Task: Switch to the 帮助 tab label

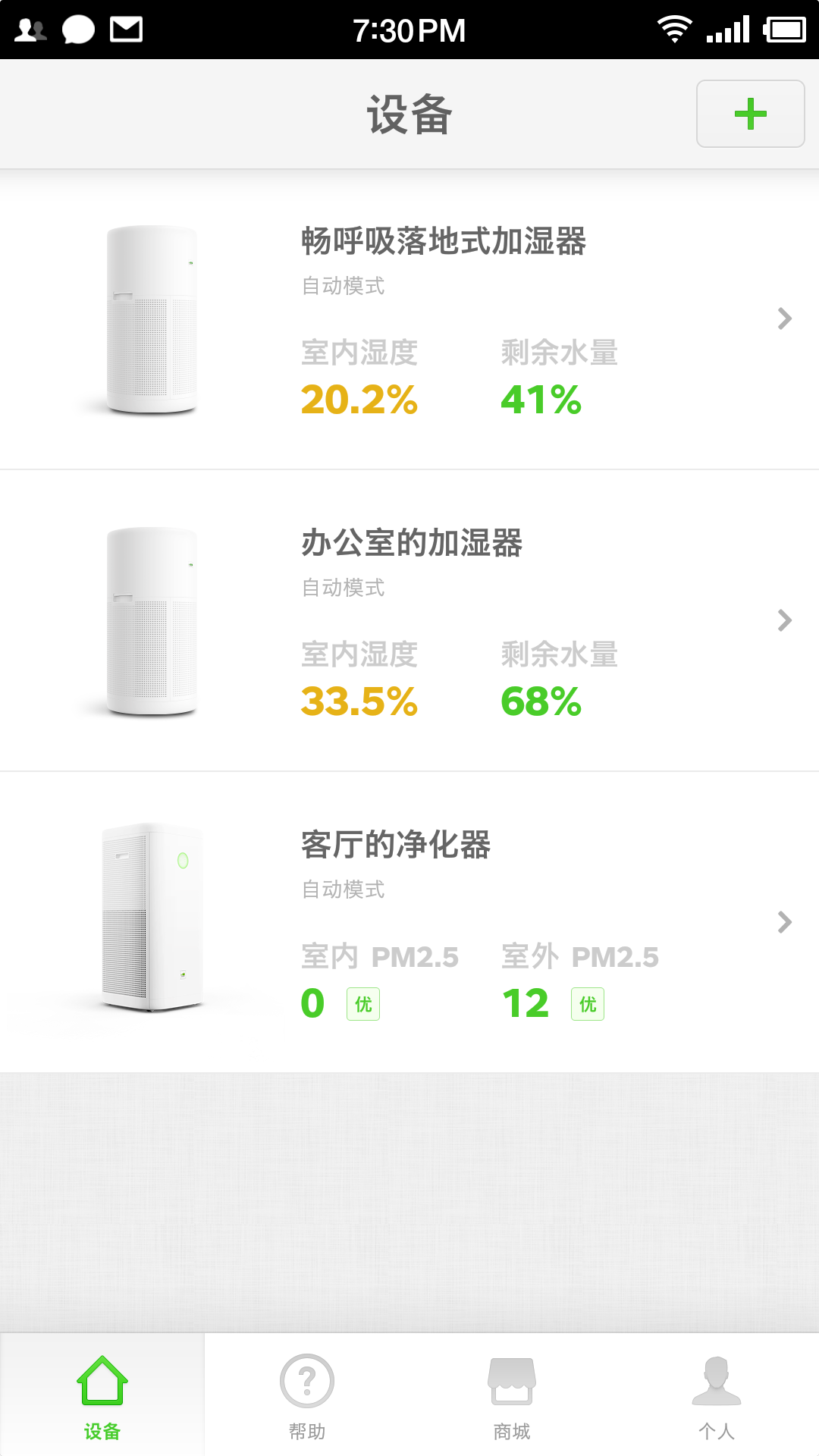Action: coord(307,1431)
